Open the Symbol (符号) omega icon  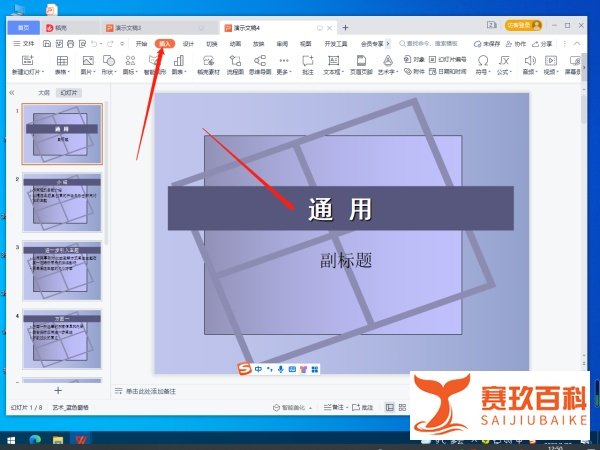tap(483, 60)
